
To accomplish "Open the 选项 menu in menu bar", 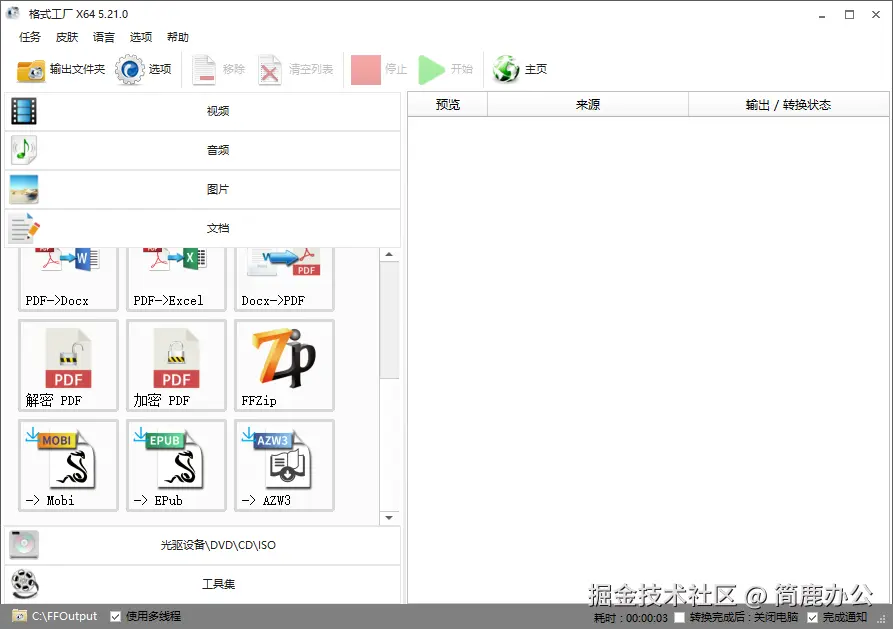I will 141,37.
